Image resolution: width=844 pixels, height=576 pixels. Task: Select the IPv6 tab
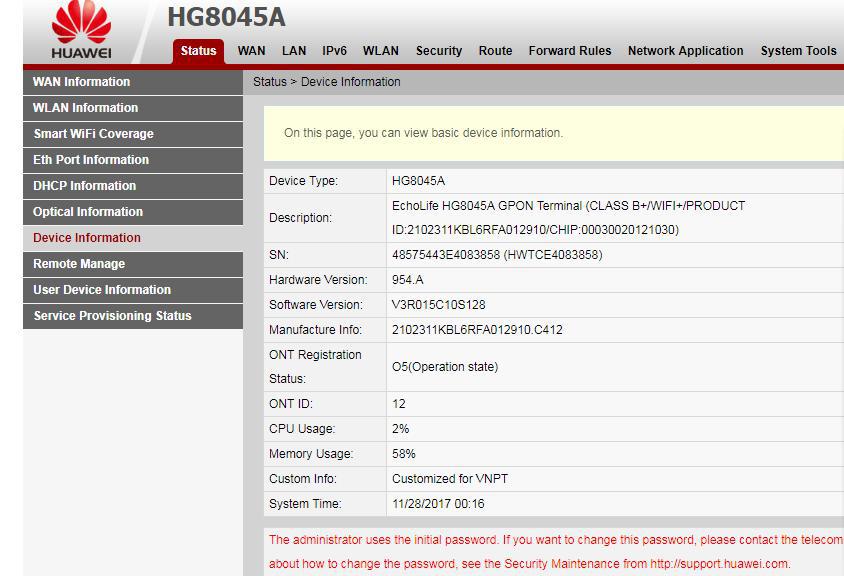[x=334, y=51]
